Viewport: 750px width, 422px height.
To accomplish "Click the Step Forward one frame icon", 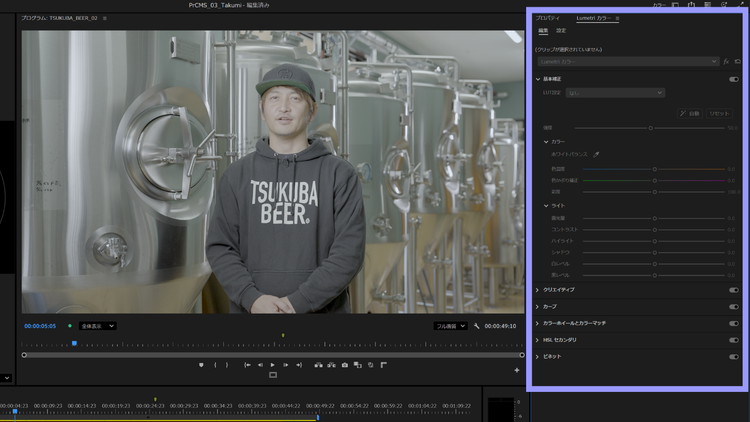I will tap(285, 365).
